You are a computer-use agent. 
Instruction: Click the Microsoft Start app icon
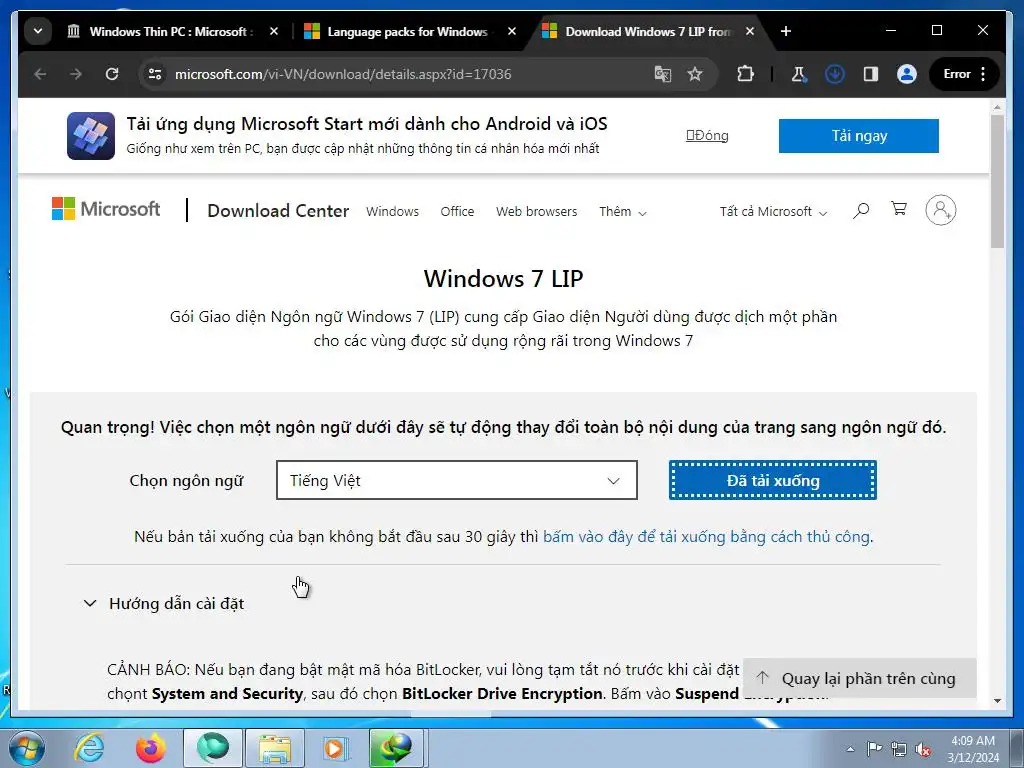91,136
